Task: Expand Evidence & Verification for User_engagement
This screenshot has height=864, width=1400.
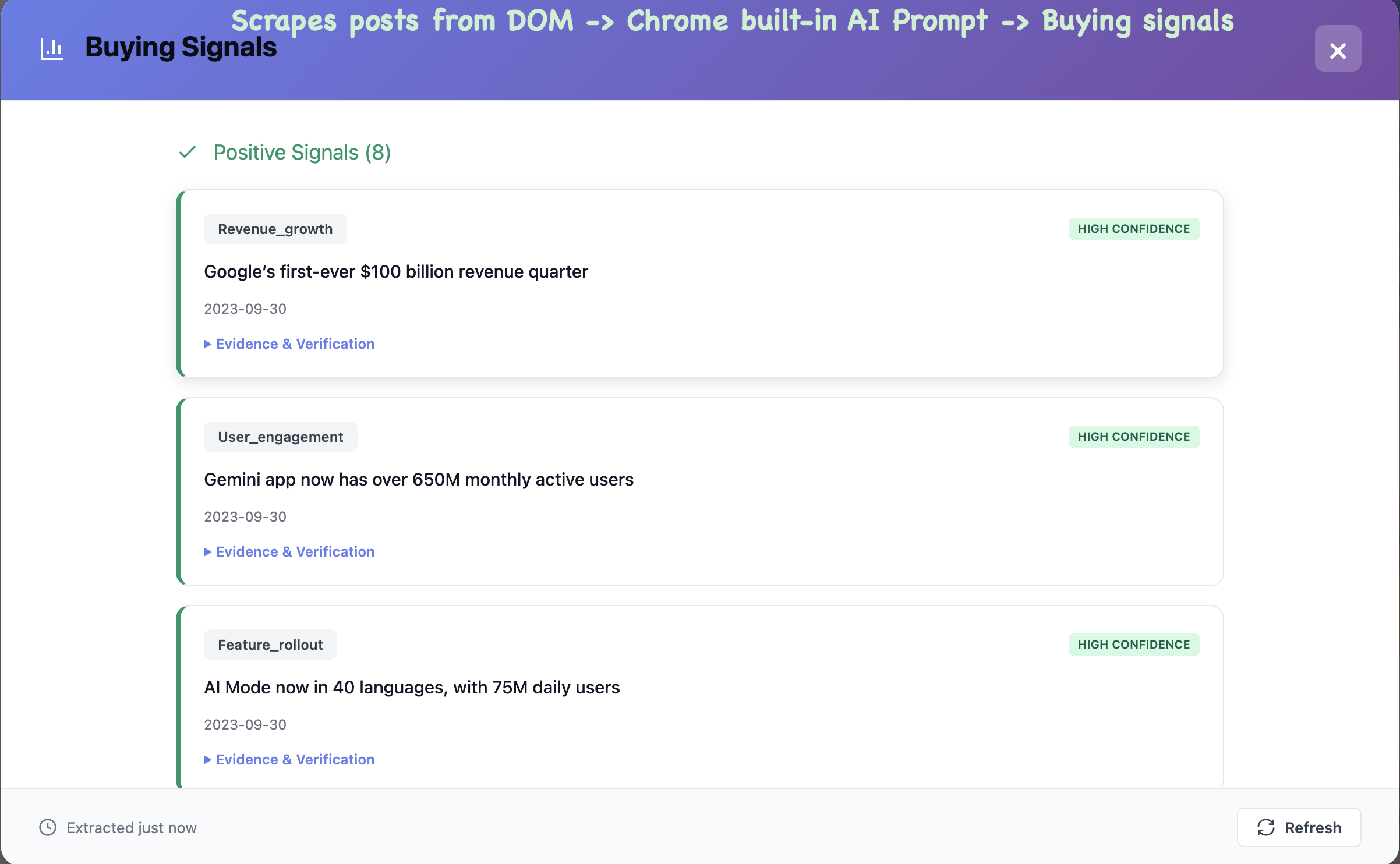Action: pos(289,552)
